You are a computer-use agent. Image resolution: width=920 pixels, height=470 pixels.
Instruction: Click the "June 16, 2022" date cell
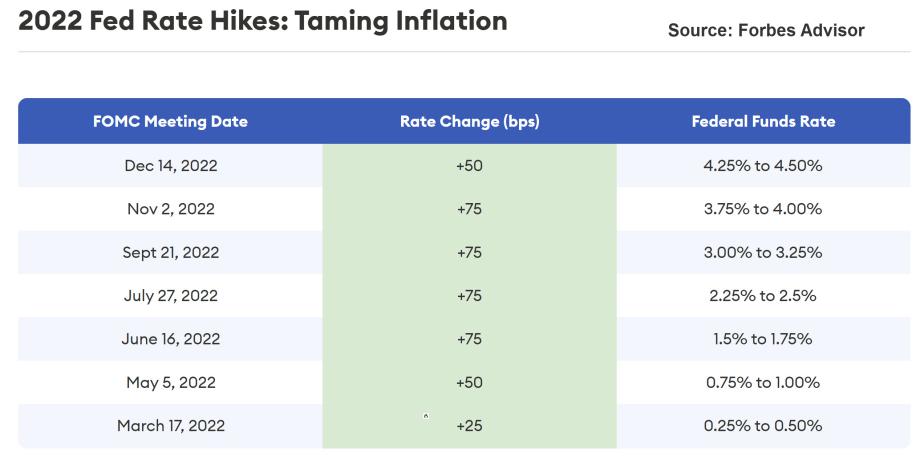(x=170, y=339)
